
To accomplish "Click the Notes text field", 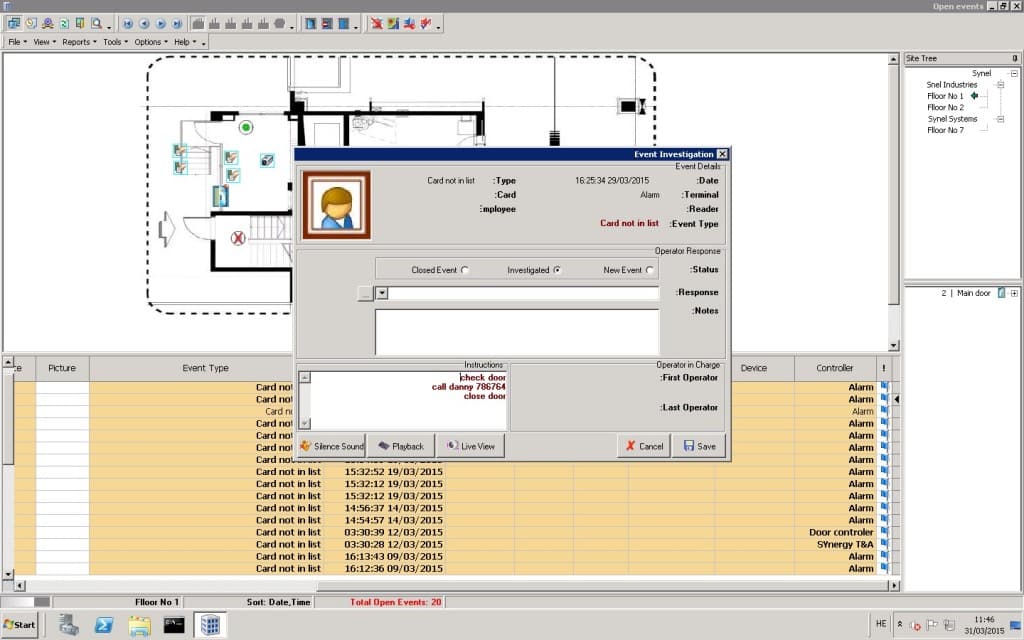I will 517,331.
